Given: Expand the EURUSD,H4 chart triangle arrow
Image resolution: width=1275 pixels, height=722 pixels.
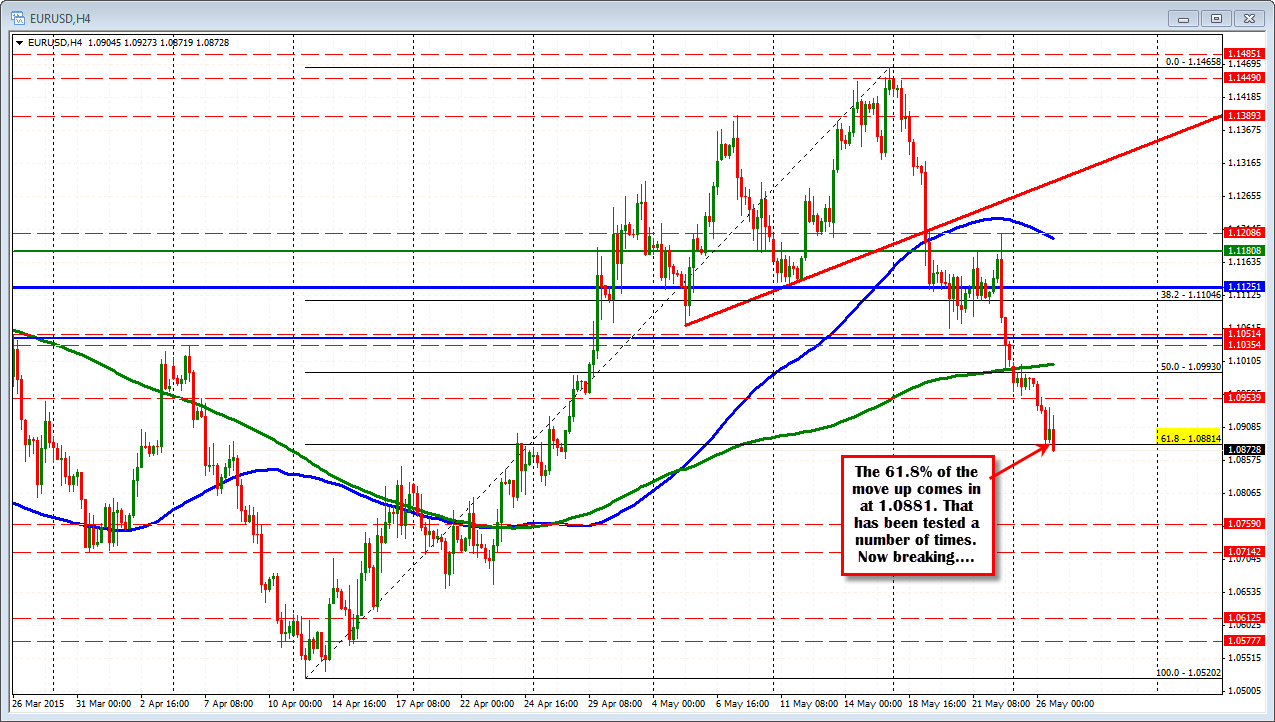Looking at the screenshot, I should [x=20, y=42].
